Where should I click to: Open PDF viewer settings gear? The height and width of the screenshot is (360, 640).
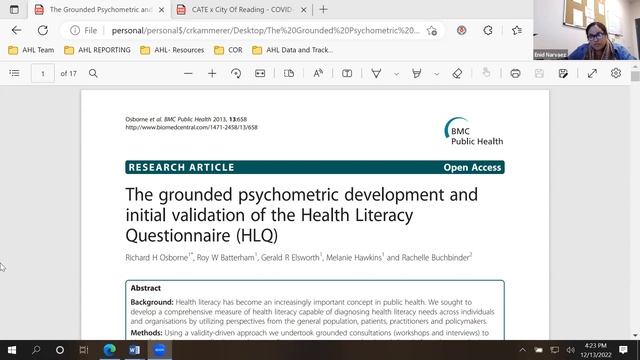click(616, 73)
